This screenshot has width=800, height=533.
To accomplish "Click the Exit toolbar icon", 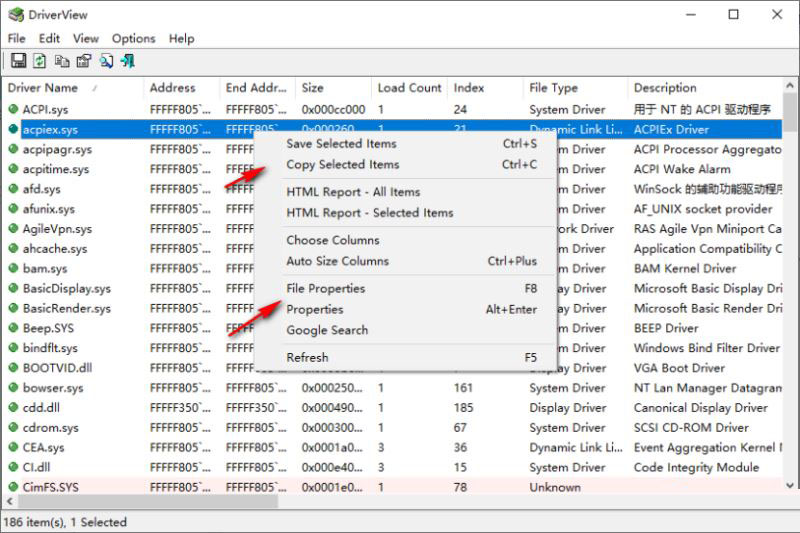I will [128, 61].
